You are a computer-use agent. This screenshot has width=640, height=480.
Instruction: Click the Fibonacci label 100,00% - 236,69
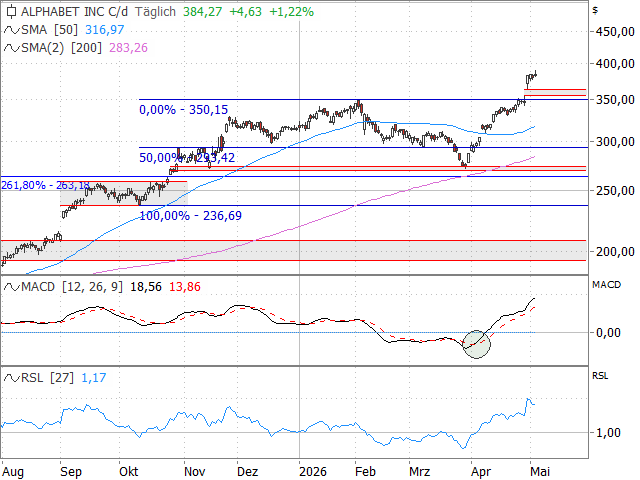click(191, 216)
